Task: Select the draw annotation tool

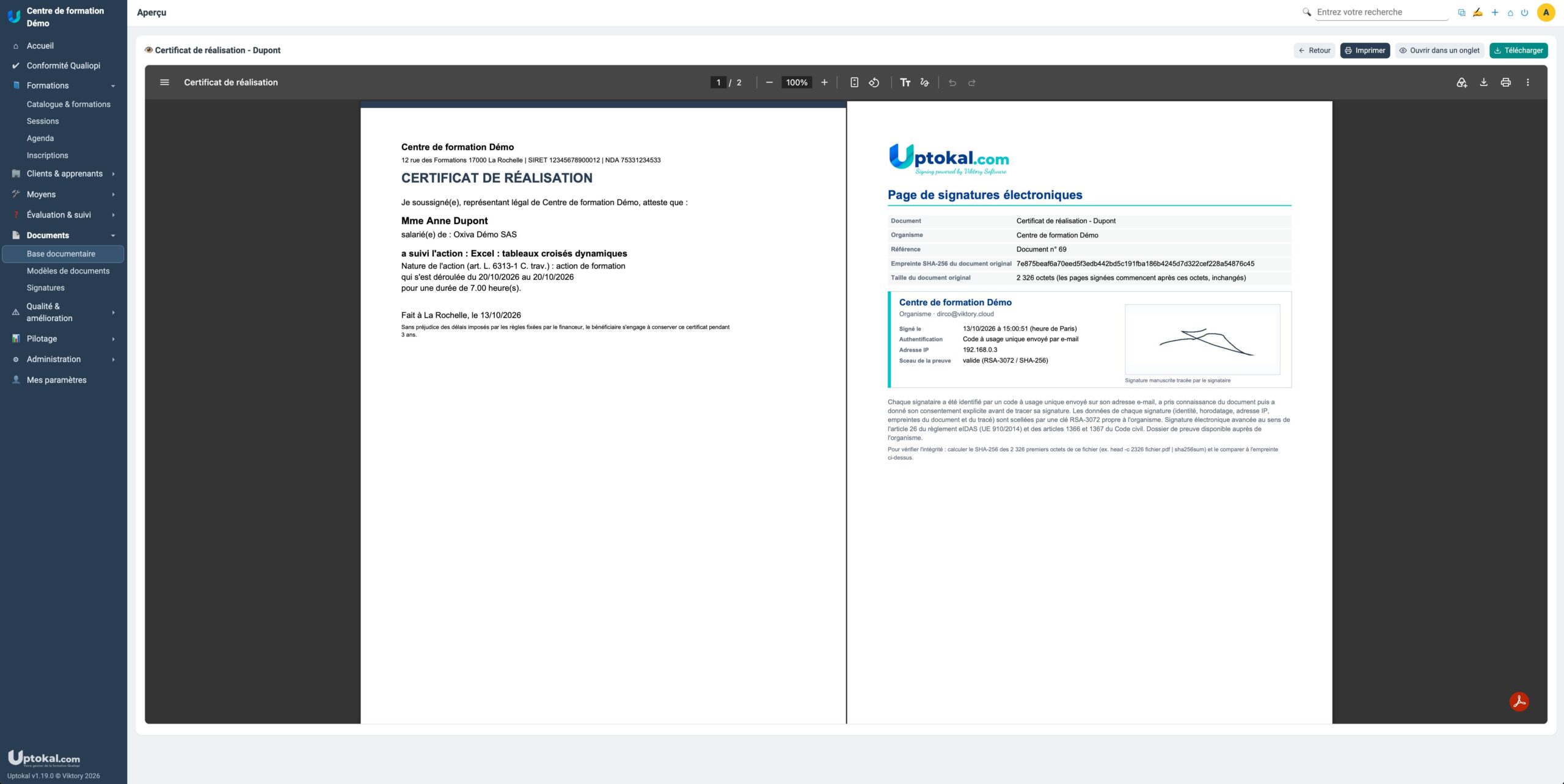Action: 925,82
